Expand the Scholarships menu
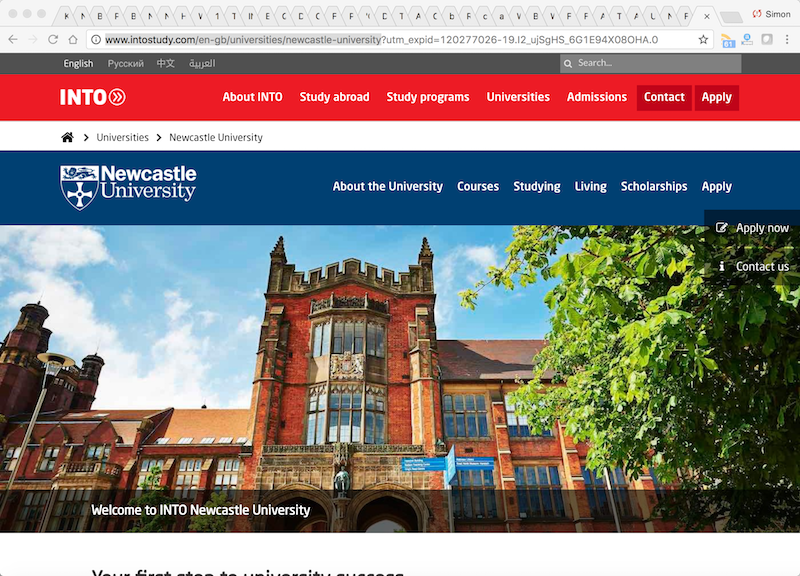Viewport: 800px width, 576px height. (x=654, y=187)
